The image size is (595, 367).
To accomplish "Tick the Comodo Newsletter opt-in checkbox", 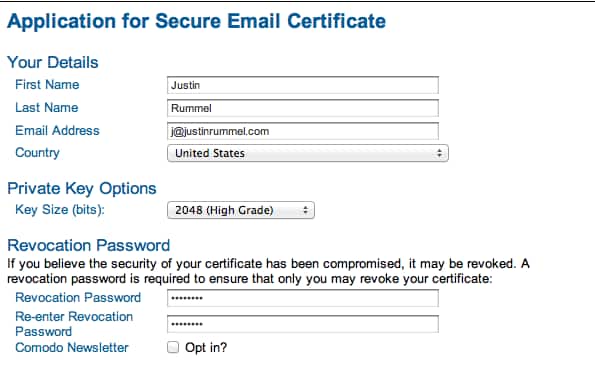I will [173, 347].
